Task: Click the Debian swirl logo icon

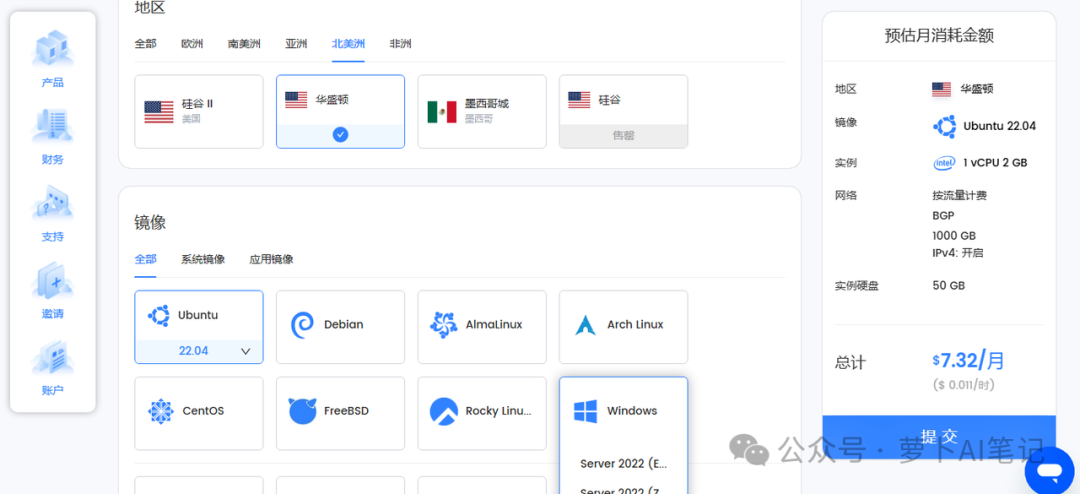Action: click(x=302, y=325)
